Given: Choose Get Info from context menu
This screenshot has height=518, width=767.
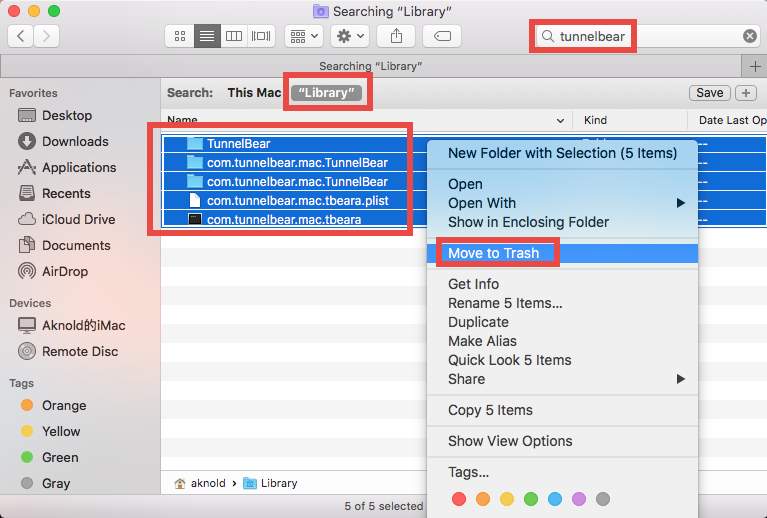Looking at the screenshot, I should (x=562, y=284).
